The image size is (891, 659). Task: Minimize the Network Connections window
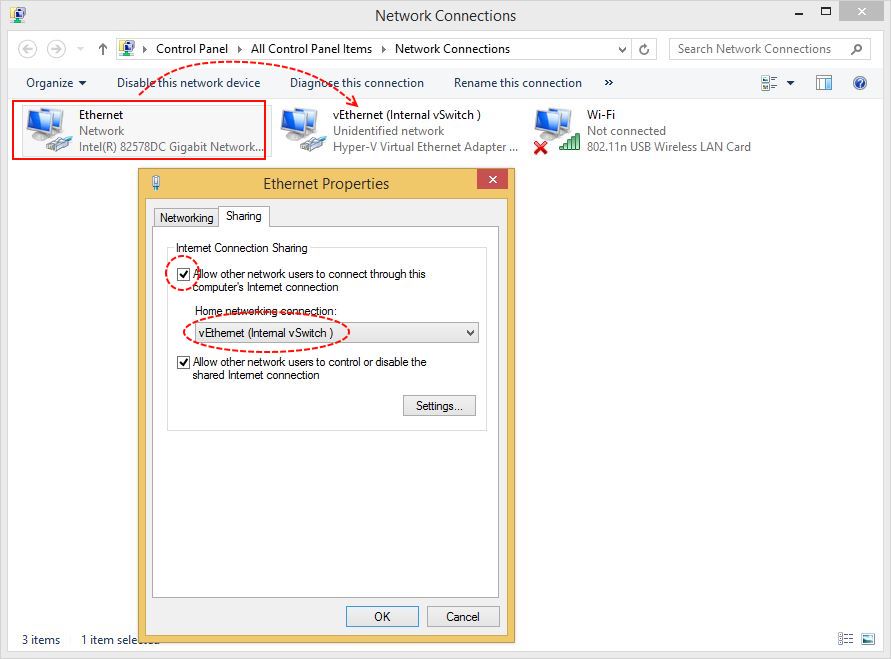[799, 12]
